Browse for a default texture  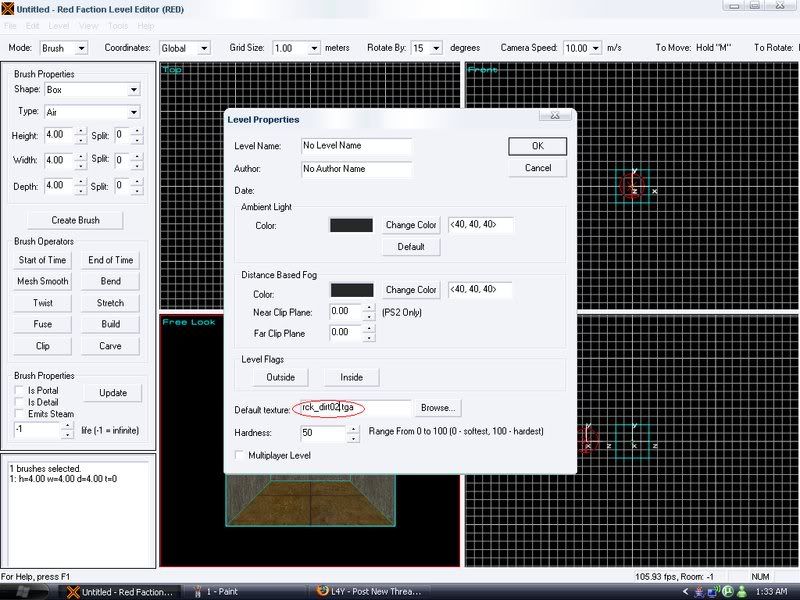(438, 408)
